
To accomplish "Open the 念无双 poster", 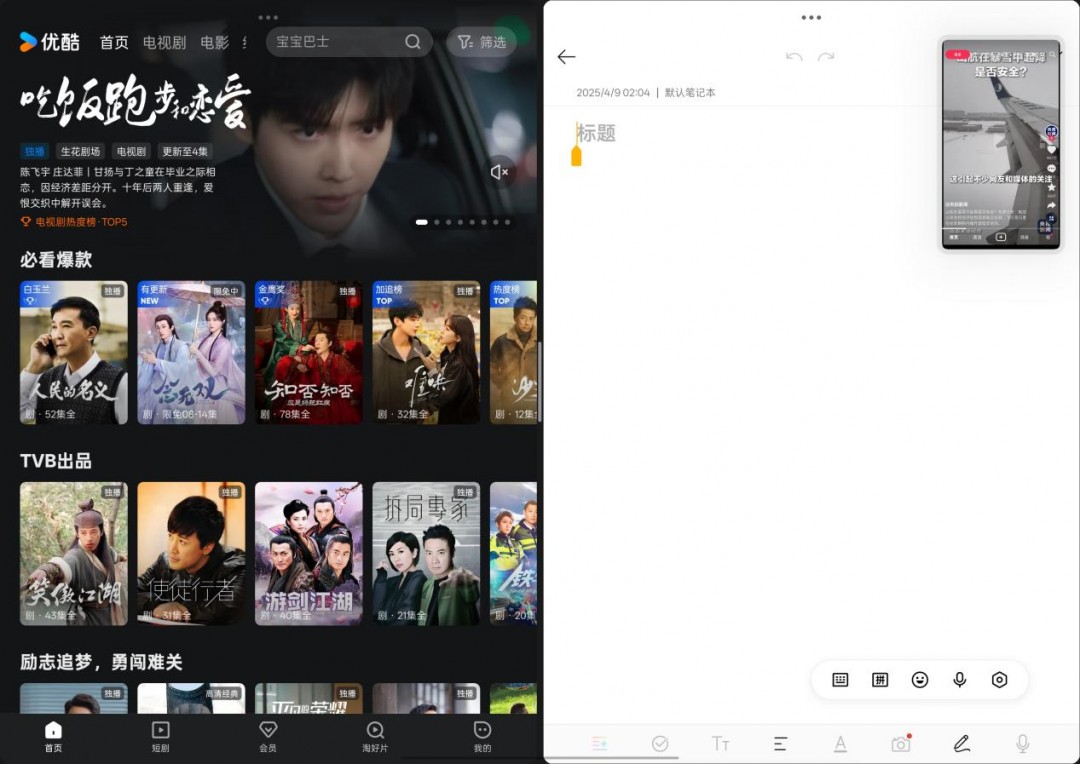I will coord(191,352).
